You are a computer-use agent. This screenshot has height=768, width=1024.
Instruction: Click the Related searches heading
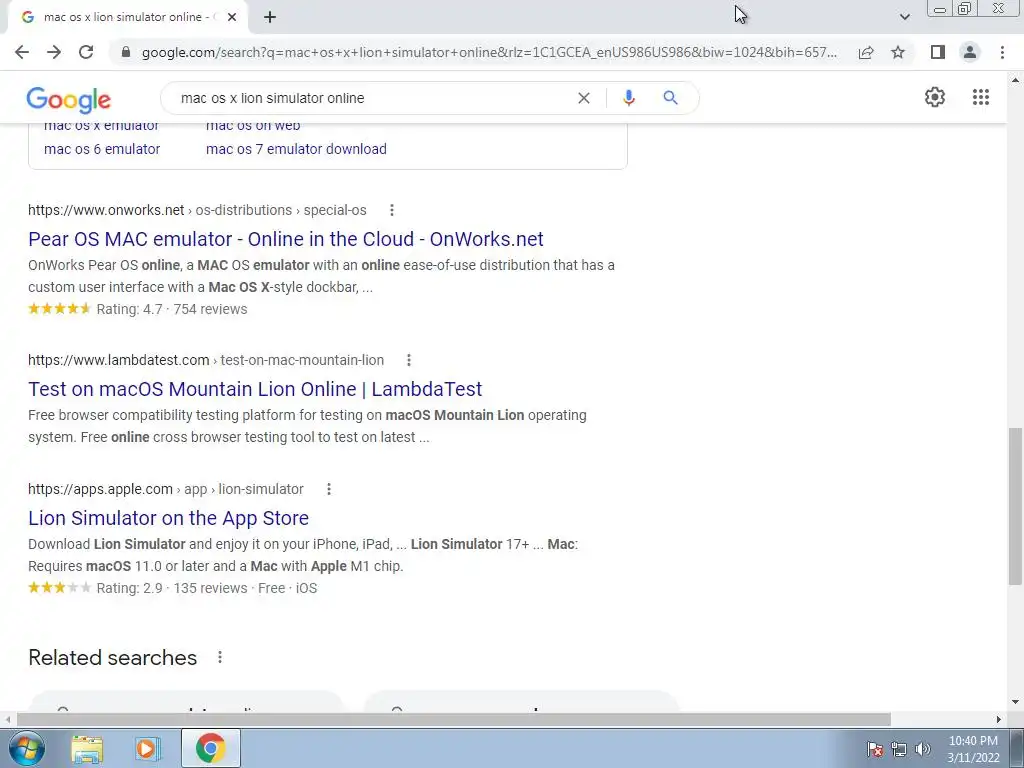(112, 658)
